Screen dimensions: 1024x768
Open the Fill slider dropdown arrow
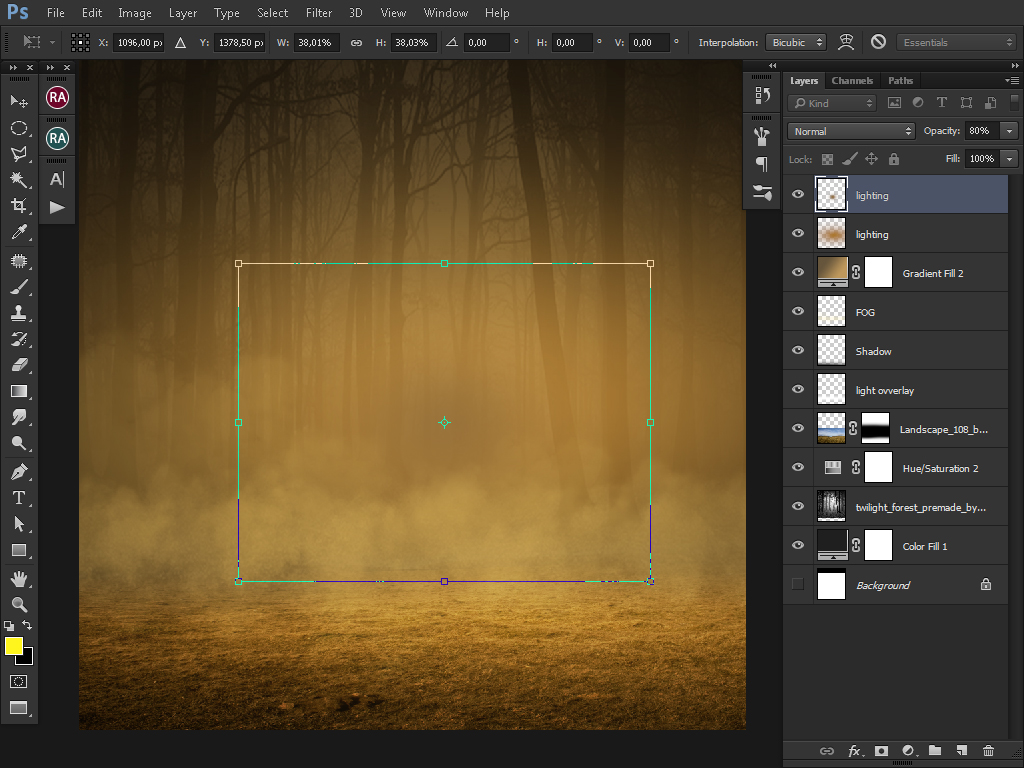coord(1010,159)
